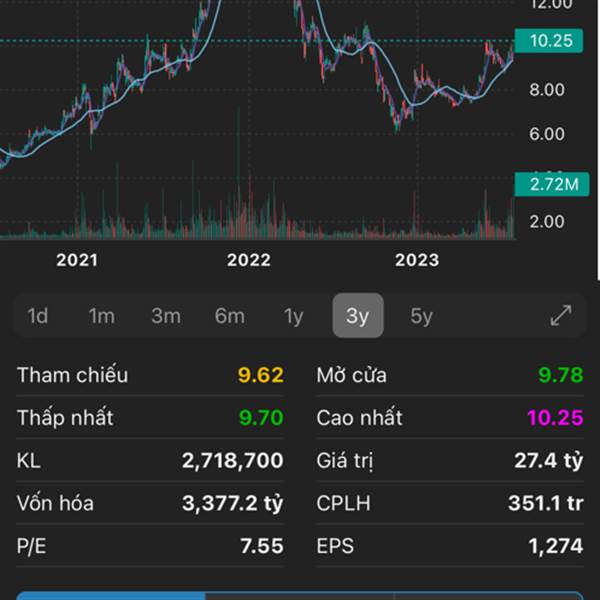The width and height of the screenshot is (600, 600).
Task: Select the 1d timeframe
Action: [x=38, y=316]
